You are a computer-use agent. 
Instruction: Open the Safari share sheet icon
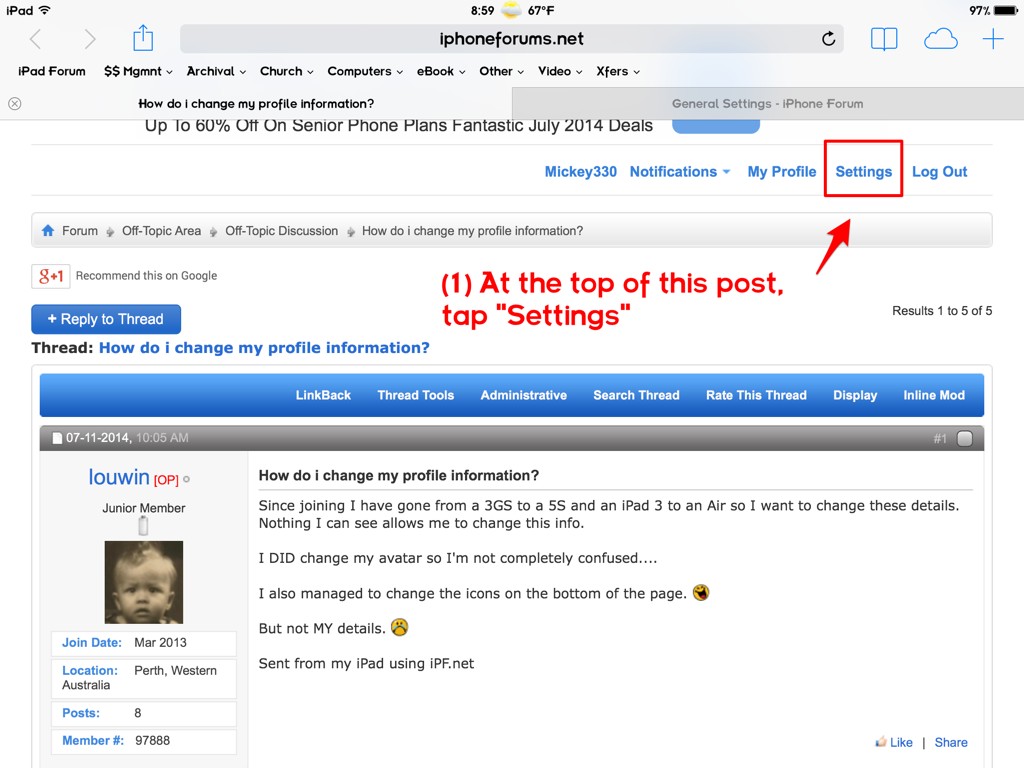point(143,38)
